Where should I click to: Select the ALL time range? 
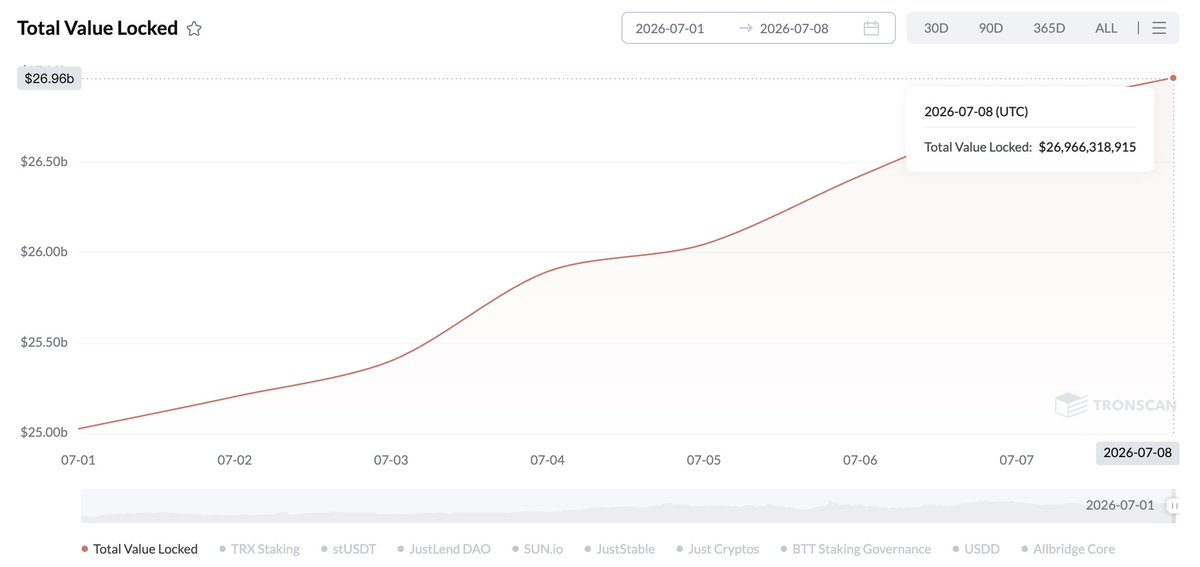point(1106,28)
